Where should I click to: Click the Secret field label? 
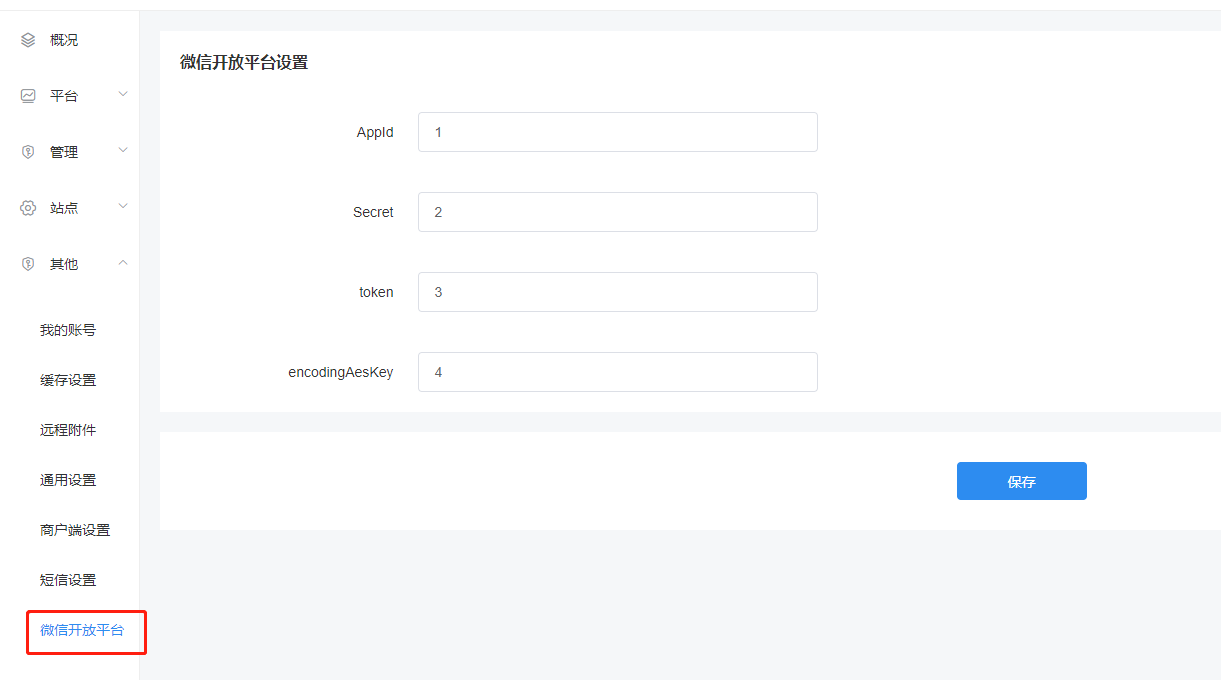click(x=373, y=212)
